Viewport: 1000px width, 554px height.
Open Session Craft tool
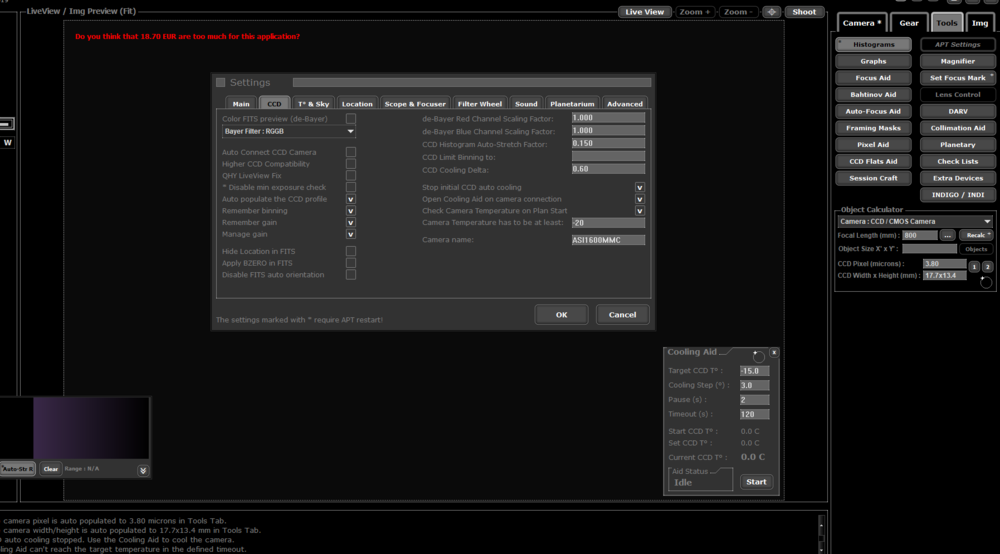click(x=873, y=179)
